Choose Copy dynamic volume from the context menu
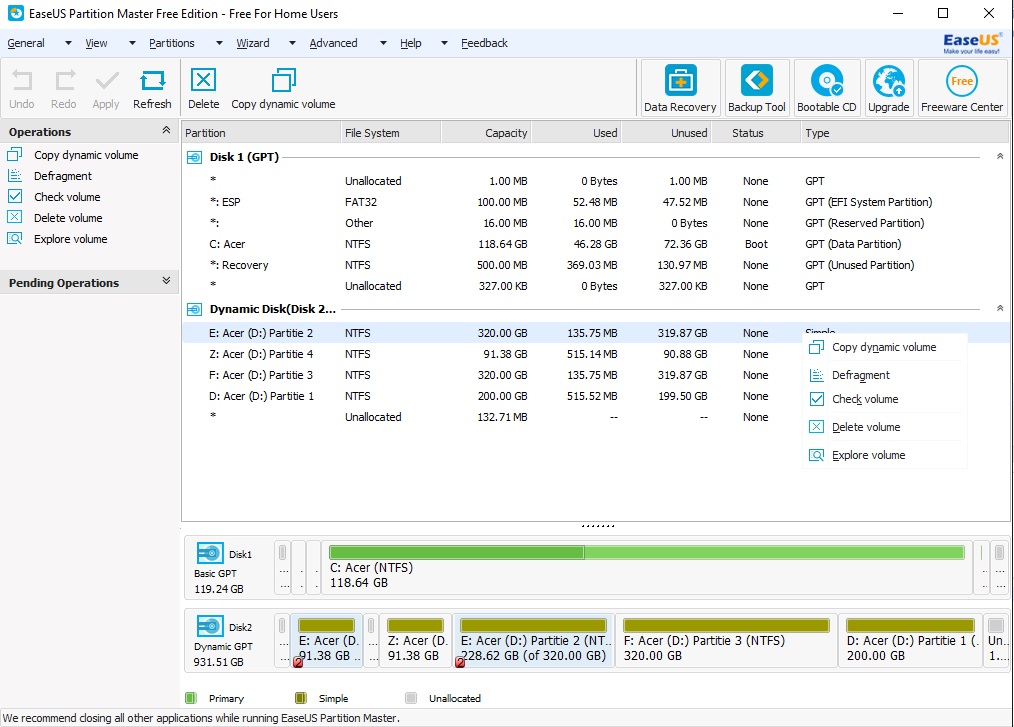Viewport: 1014px width, 727px height. pos(884,347)
